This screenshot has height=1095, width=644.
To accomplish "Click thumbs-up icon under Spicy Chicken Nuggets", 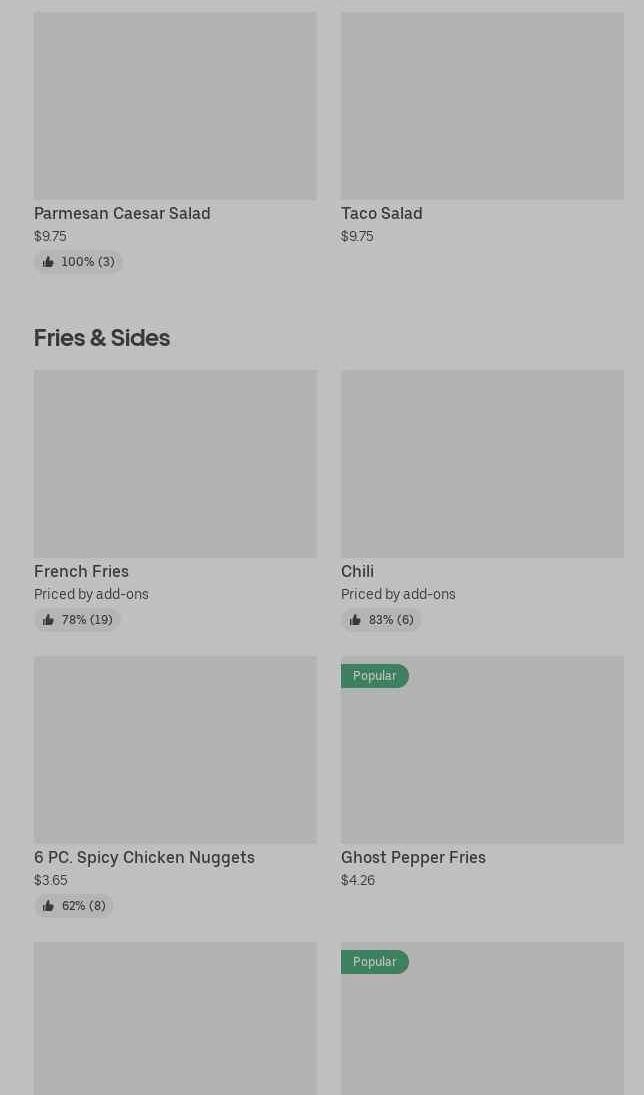I will click(x=47, y=906).
